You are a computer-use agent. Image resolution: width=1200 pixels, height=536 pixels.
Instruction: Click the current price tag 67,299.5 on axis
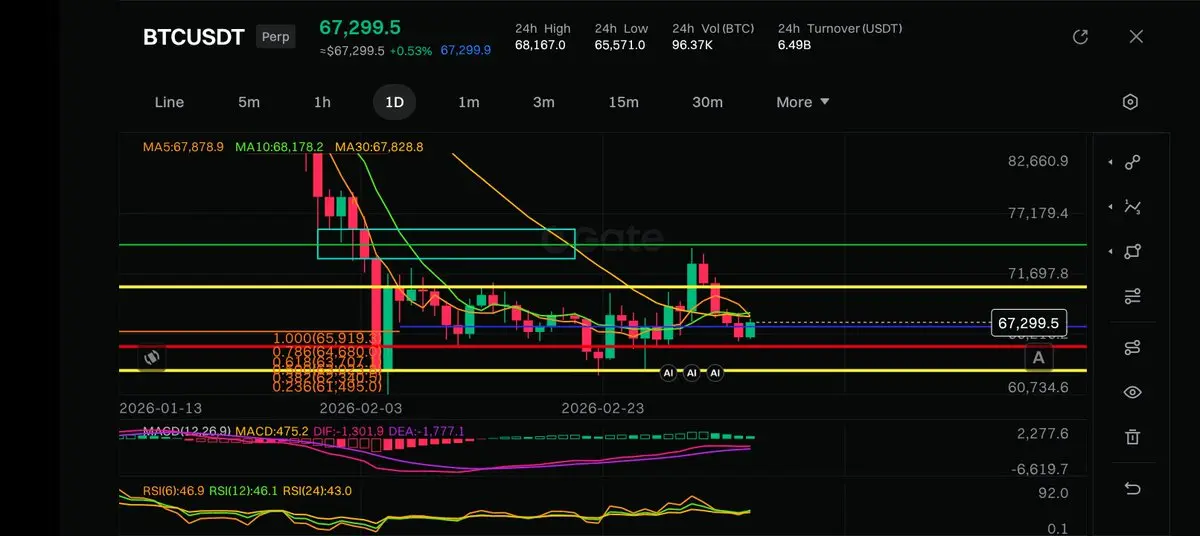click(x=1029, y=323)
